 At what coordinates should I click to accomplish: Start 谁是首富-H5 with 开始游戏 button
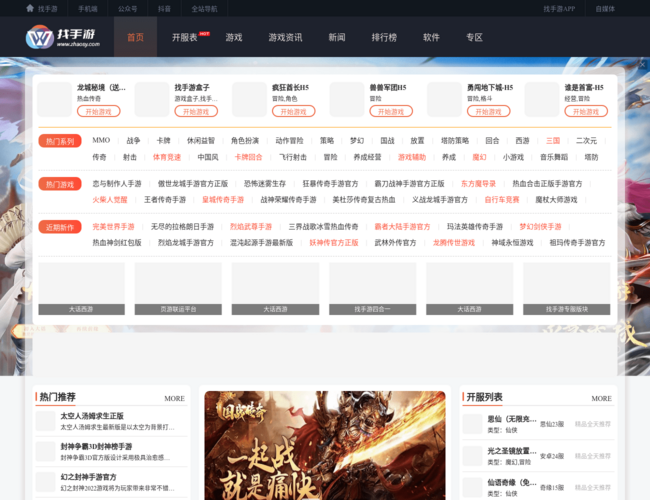pyautogui.click(x=586, y=112)
